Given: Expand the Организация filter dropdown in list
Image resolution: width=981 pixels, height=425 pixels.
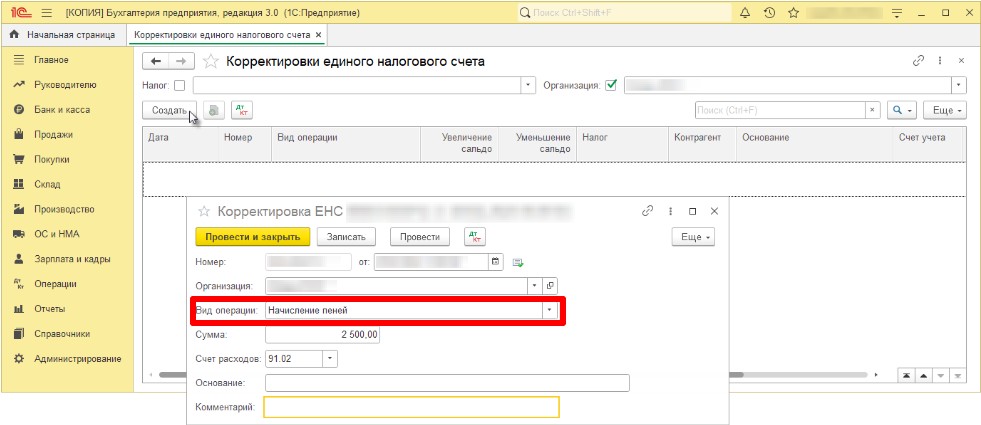Looking at the screenshot, I should pos(959,85).
